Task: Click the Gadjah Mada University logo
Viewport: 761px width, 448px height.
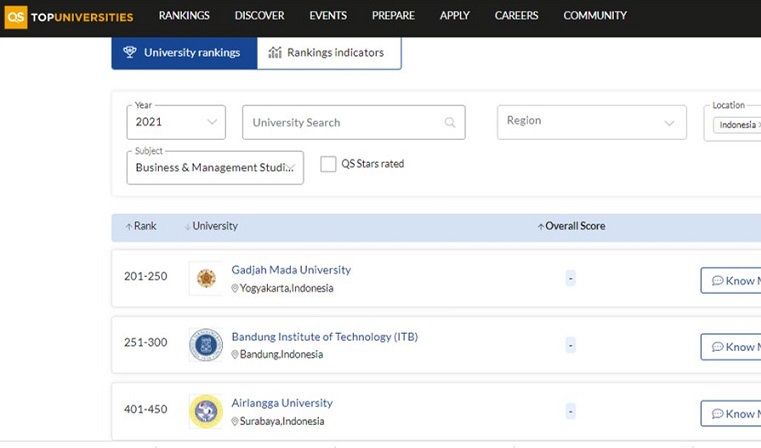Action: click(x=206, y=278)
